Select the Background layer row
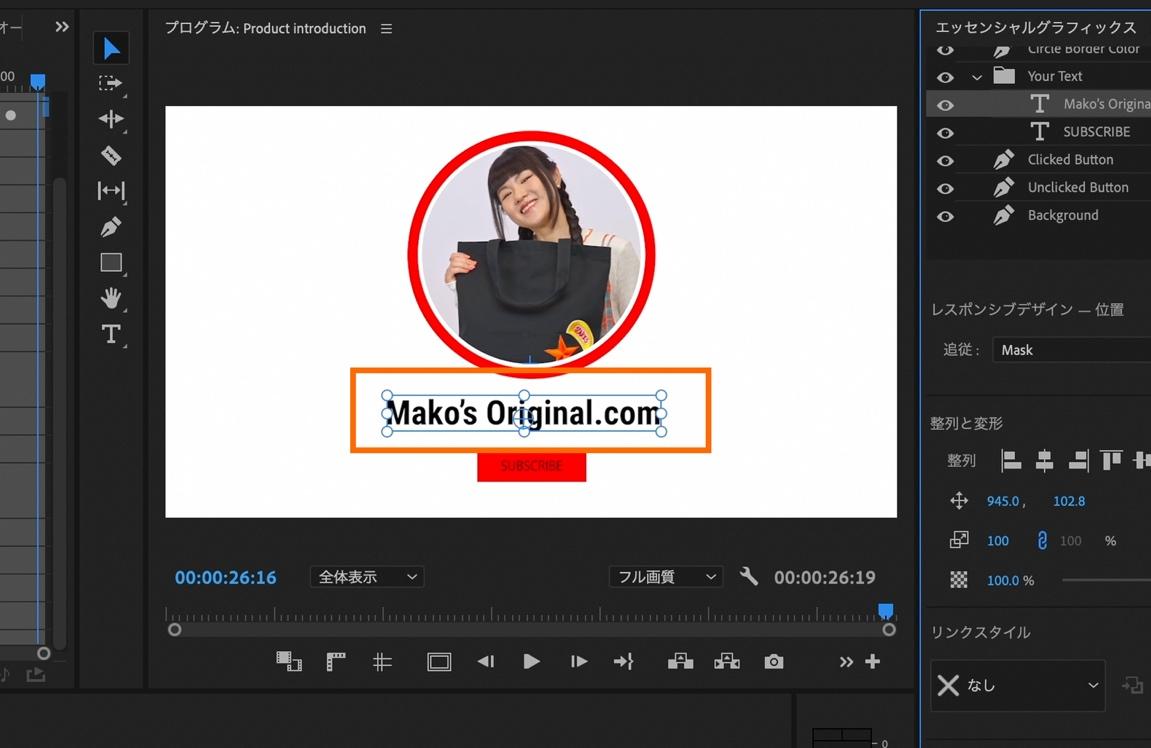 pyautogui.click(x=1039, y=216)
